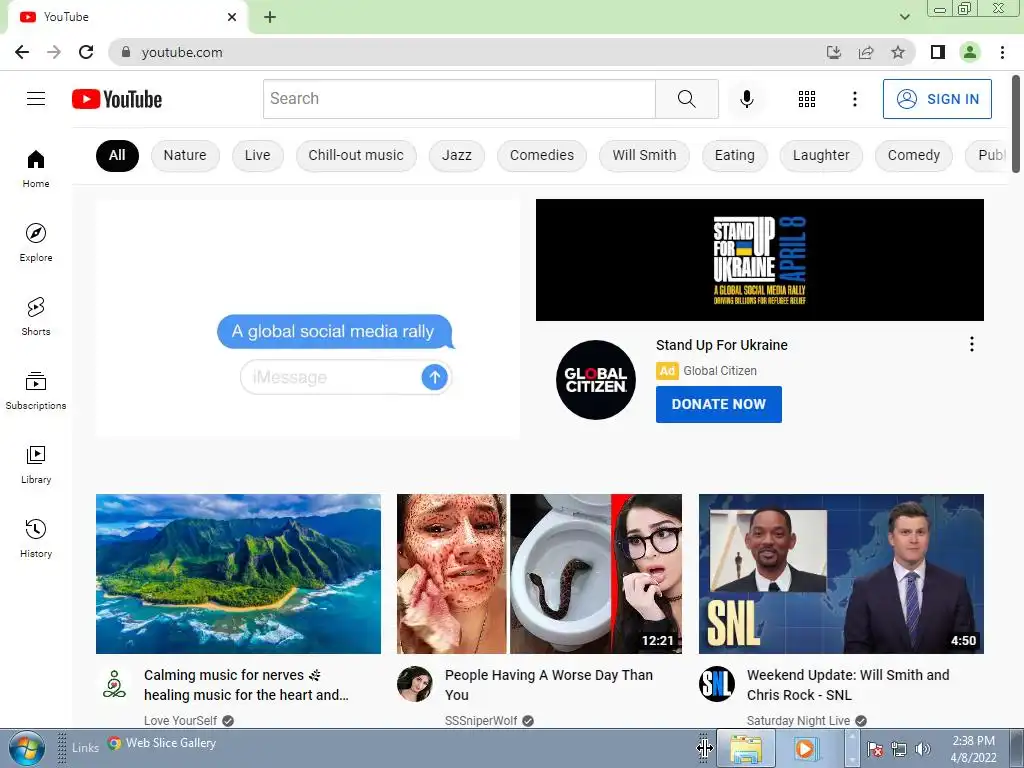This screenshot has width=1024, height=768.
Task: Click the Saturday Night Live channel name
Action: tap(798, 720)
